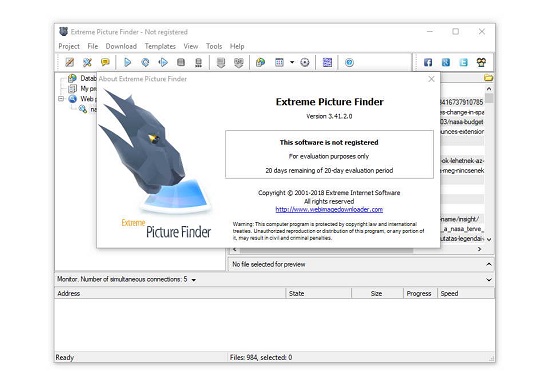Open the File menu
Screen dimensions: 550x381
point(93,46)
